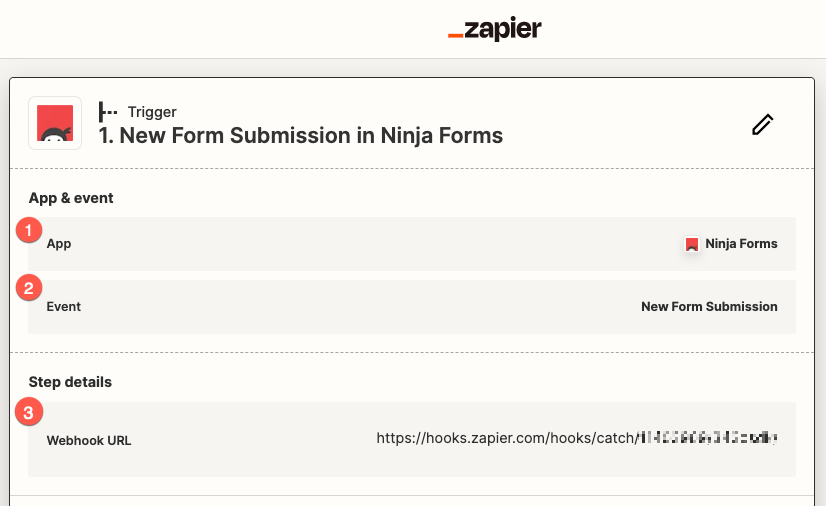Click the small Ninja Forms icon in App row
The height and width of the screenshot is (506, 826).
point(691,244)
